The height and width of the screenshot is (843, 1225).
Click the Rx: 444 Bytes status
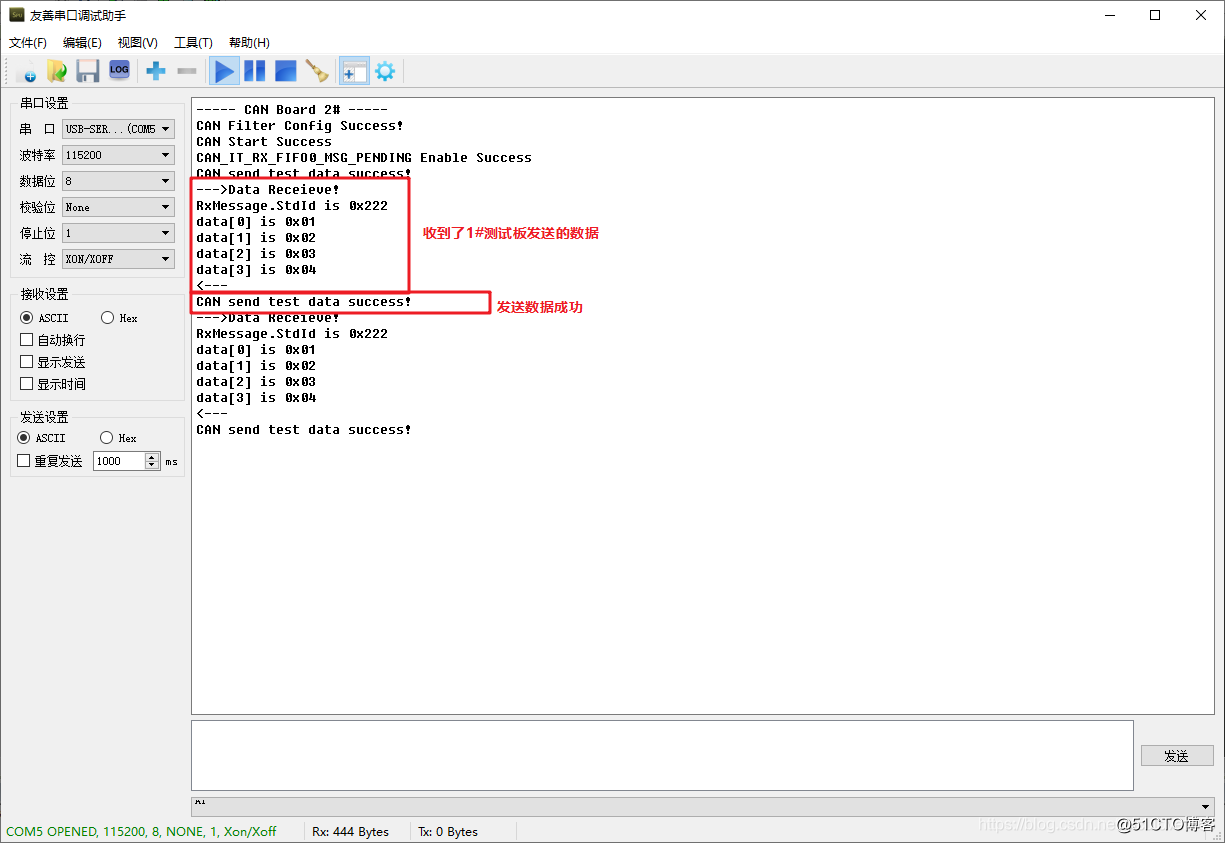pyautogui.click(x=351, y=831)
